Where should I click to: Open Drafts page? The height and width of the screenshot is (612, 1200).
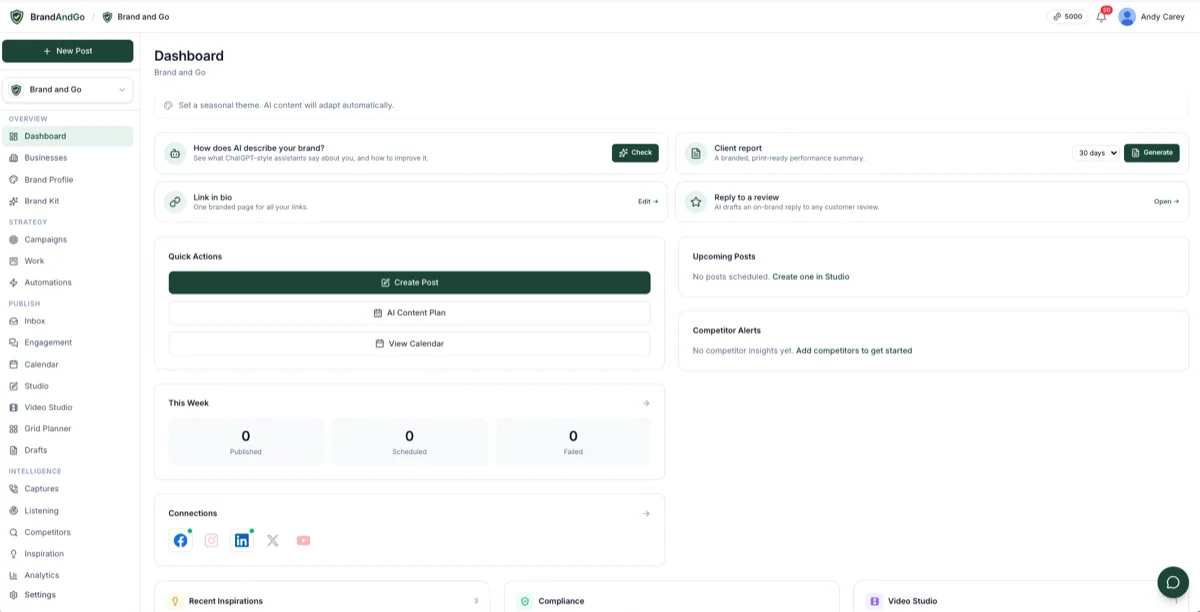[x=68, y=451]
